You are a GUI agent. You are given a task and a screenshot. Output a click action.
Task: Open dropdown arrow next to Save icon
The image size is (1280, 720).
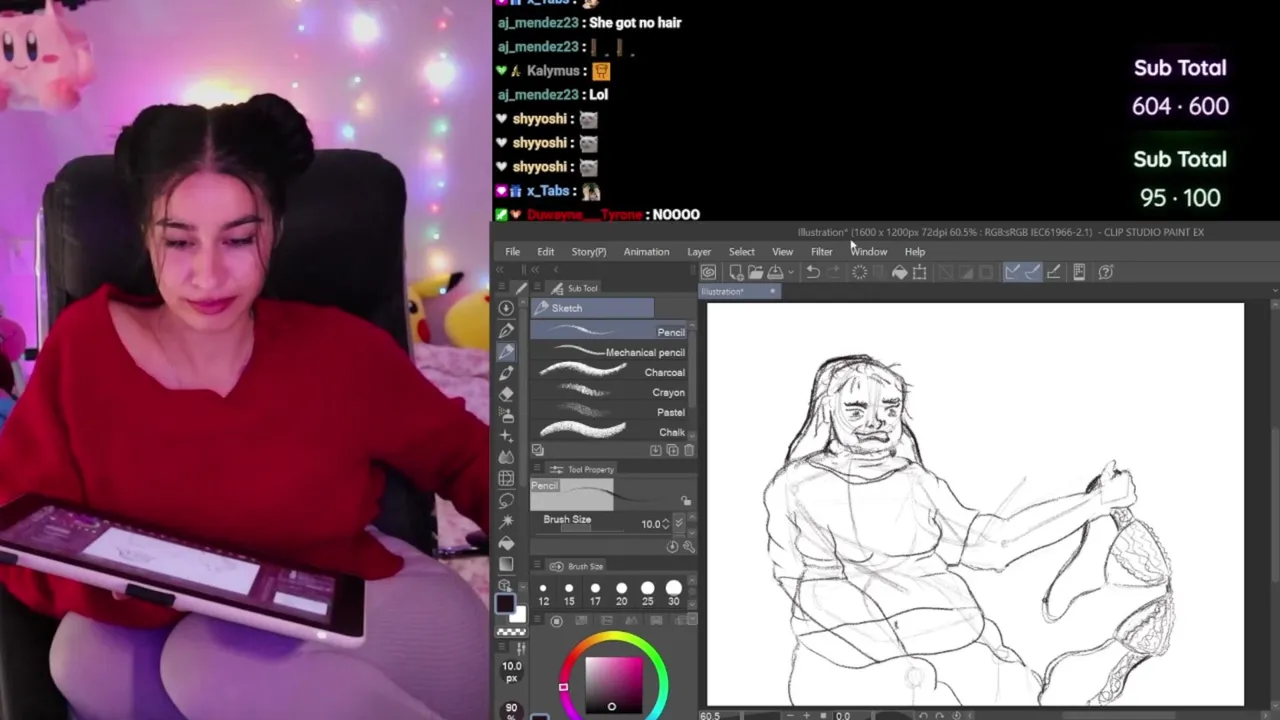point(791,272)
